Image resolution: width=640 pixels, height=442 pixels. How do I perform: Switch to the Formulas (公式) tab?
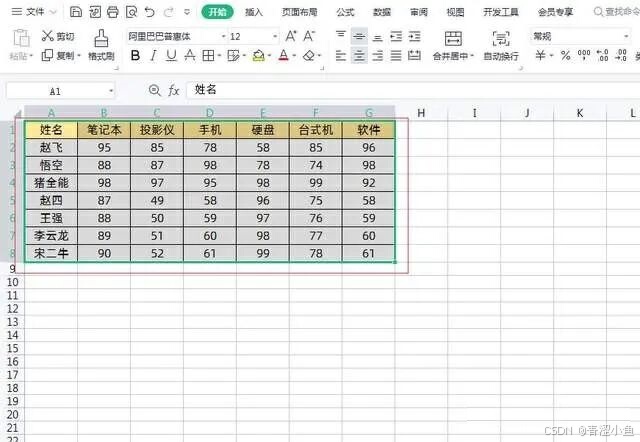345,12
